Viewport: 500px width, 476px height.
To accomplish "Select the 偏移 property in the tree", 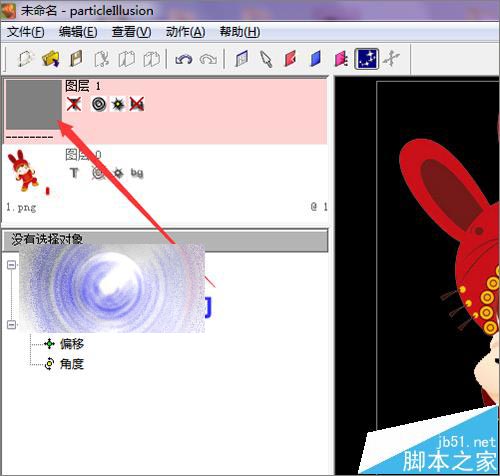I will pos(72,344).
